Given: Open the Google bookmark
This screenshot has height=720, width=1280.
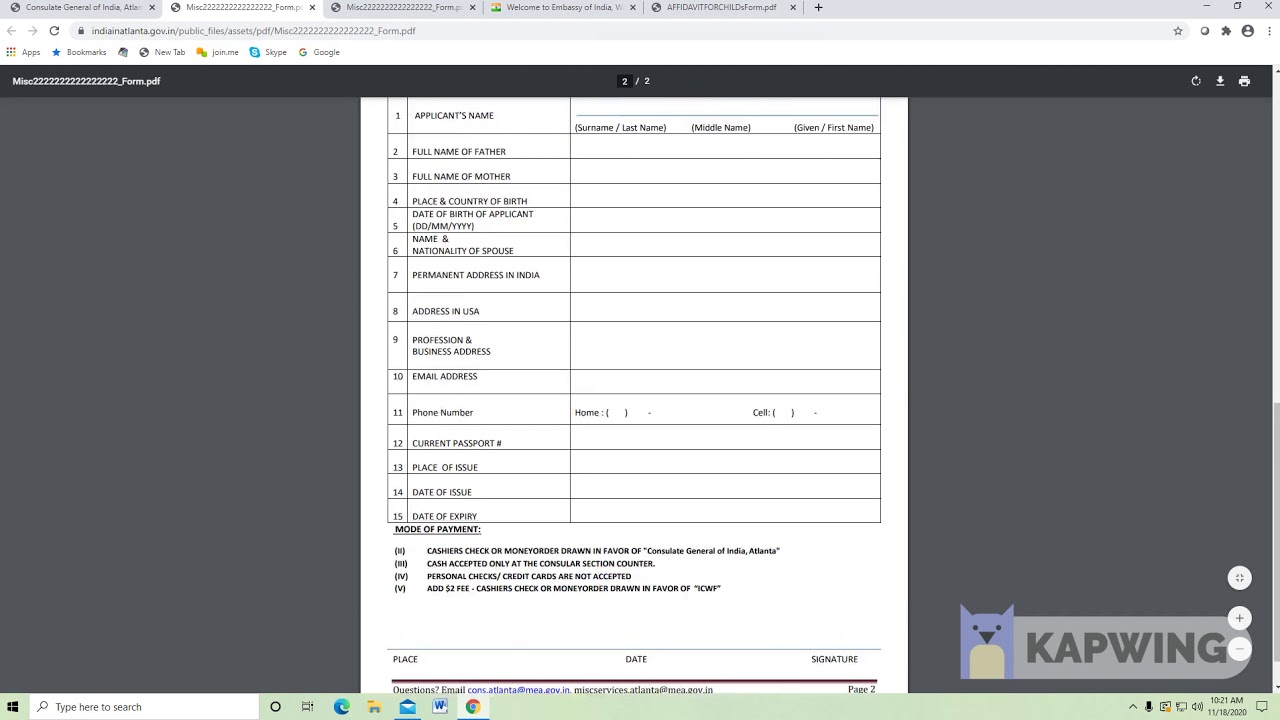Looking at the screenshot, I should (319, 52).
